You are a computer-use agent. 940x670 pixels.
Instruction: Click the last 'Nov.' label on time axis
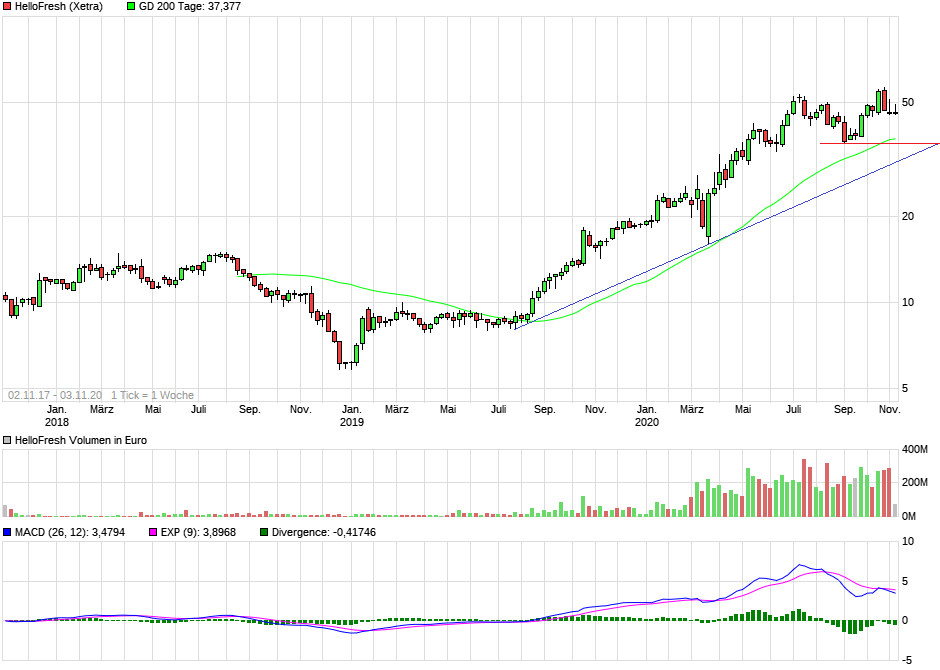pyautogui.click(x=890, y=409)
